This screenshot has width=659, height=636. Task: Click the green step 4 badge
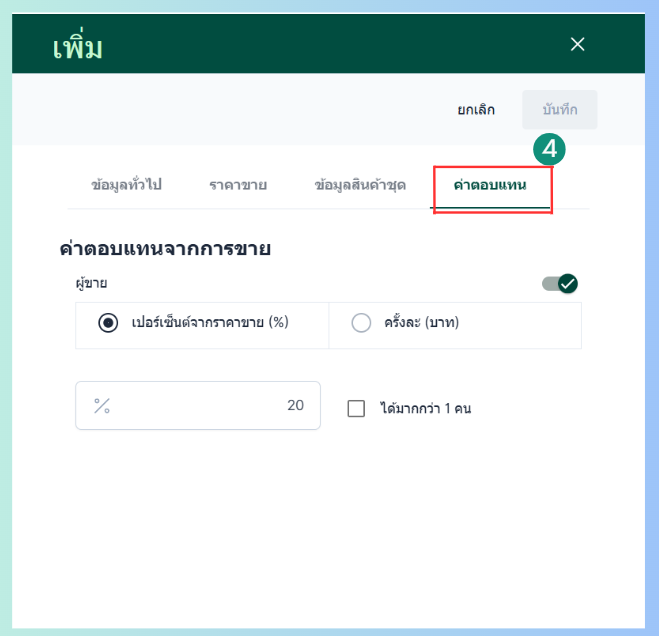pyautogui.click(x=549, y=150)
